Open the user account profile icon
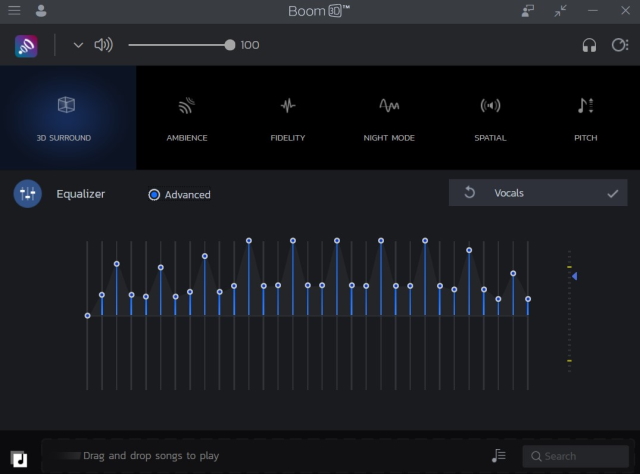640x474 pixels. coord(41,11)
